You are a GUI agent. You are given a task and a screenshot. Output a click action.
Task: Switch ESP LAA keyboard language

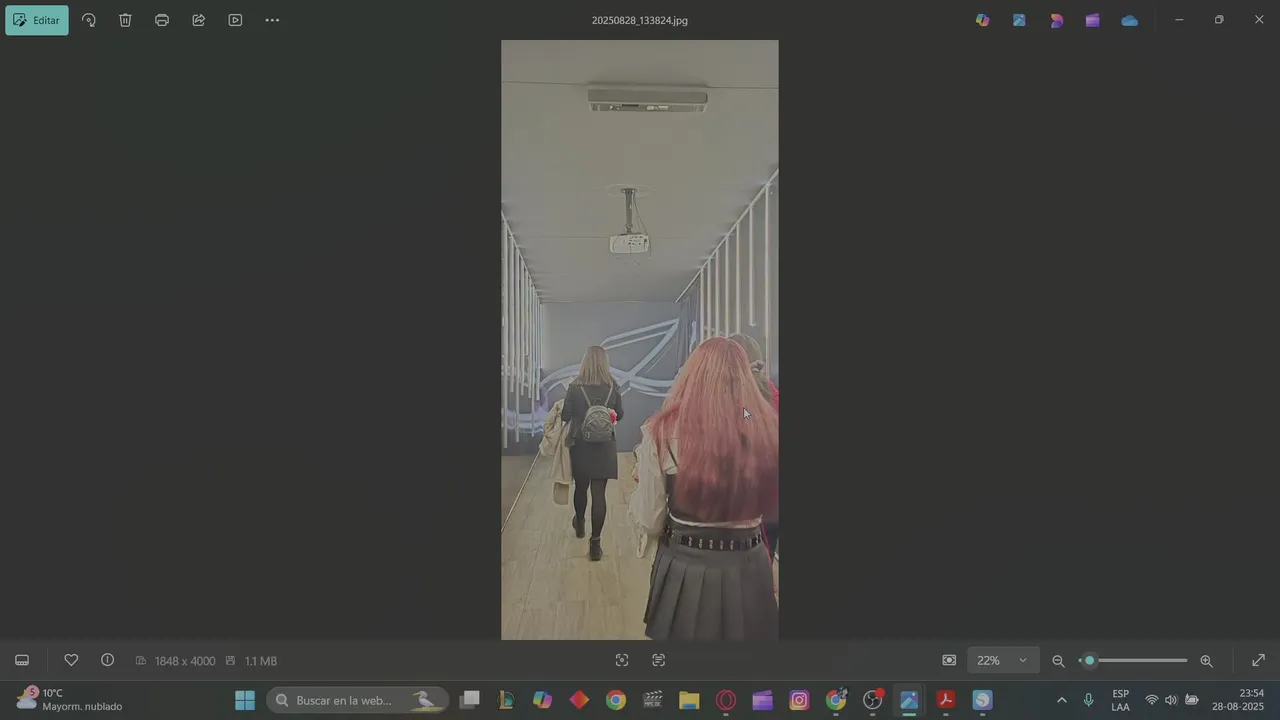[1121, 700]
